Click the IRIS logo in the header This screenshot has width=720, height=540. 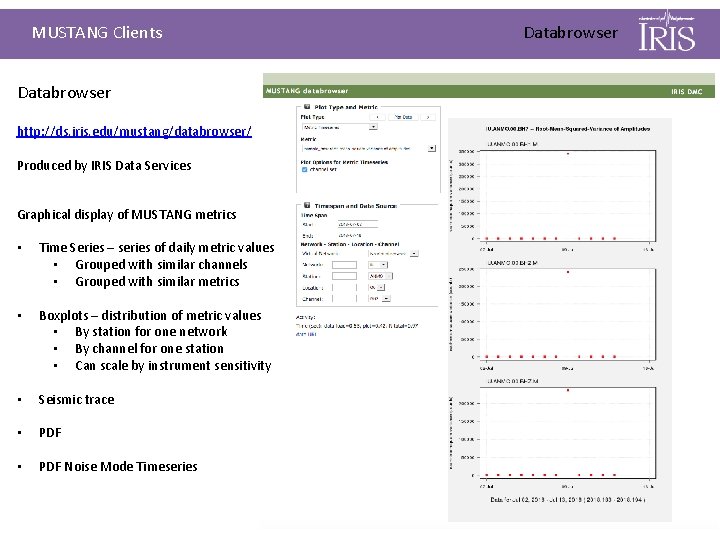coord(667,32)
